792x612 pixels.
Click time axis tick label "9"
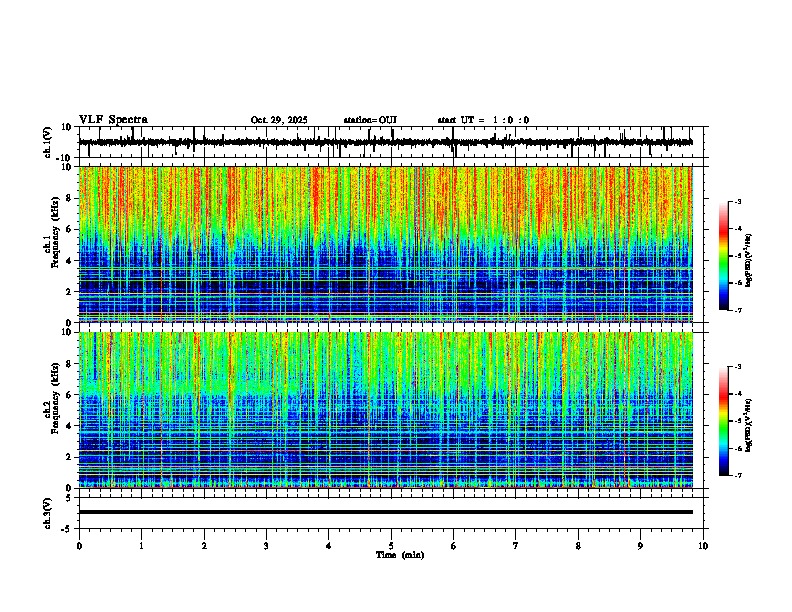[640, 546]
